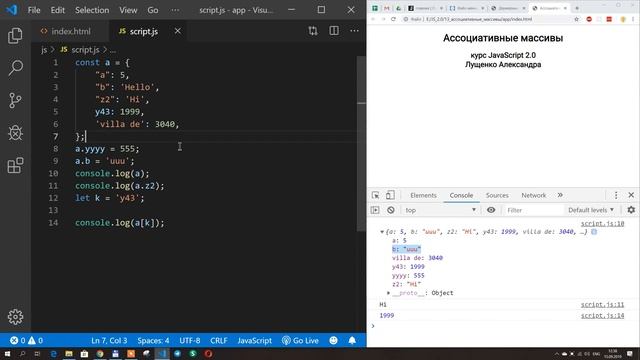Open the Go menu

coord(153,10)
